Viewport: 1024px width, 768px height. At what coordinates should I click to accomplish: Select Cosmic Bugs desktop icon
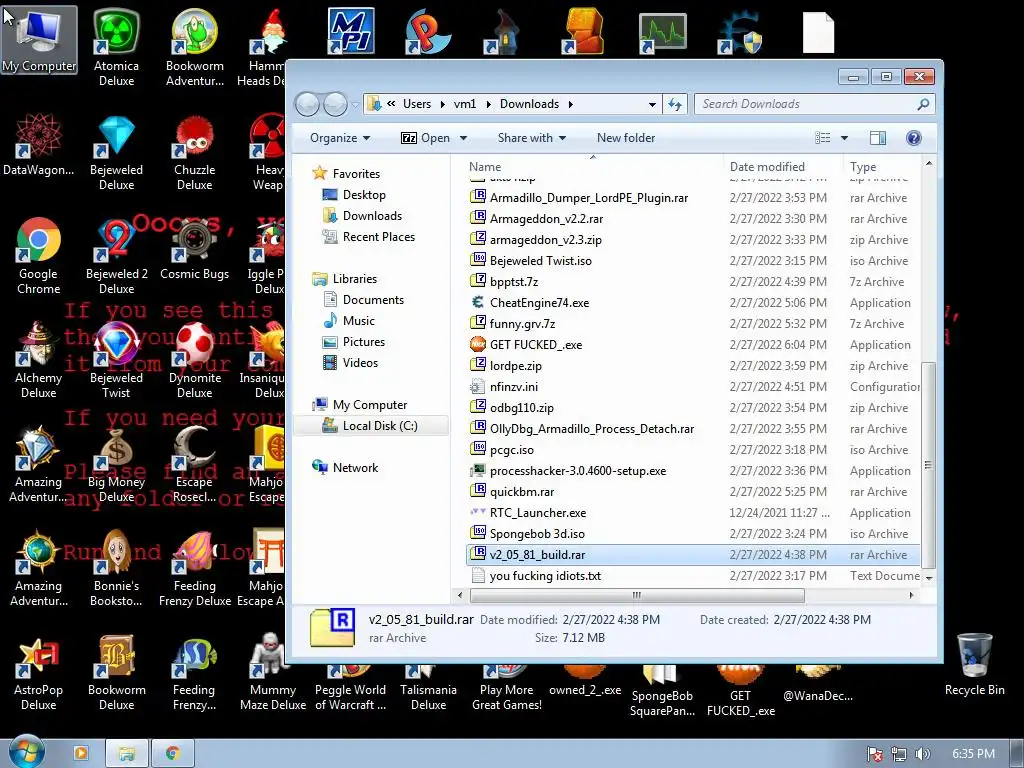pyautogui.click(x=195, y=248)
